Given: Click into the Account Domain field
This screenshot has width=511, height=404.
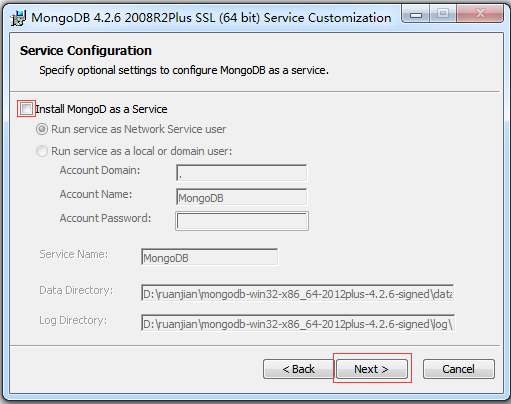Looking at the screenshot, I should (241, 173).
